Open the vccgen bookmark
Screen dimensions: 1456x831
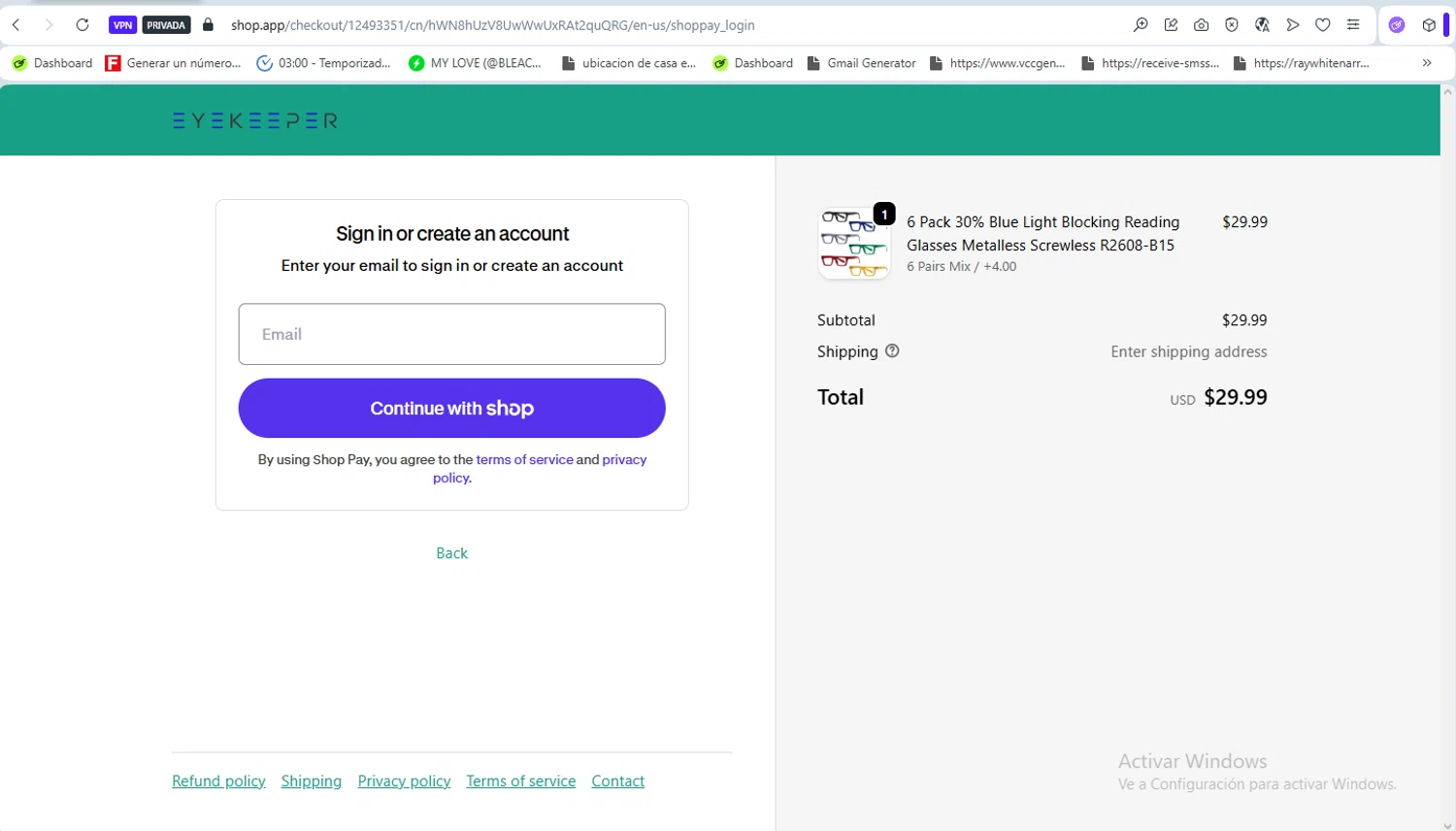point(998,63)
